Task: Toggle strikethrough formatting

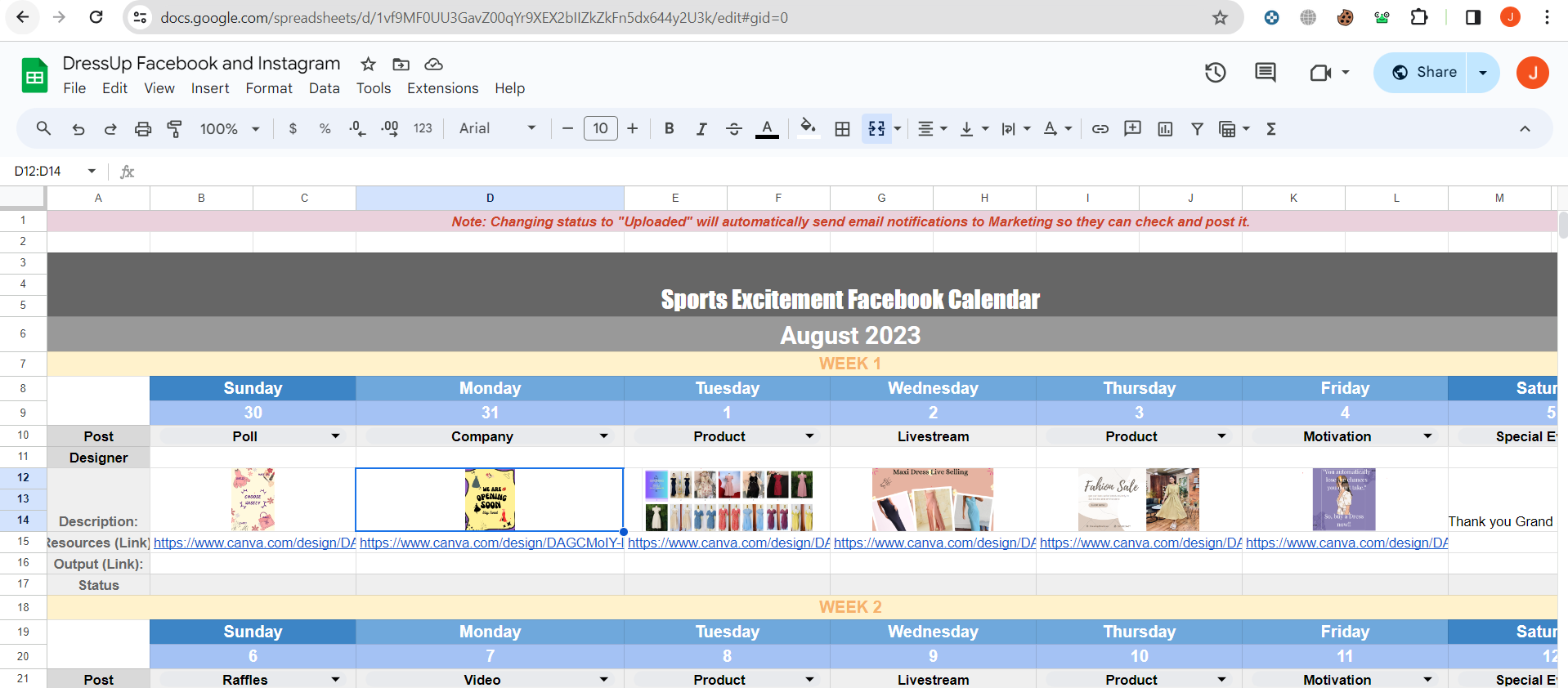Action: [733, 129]
